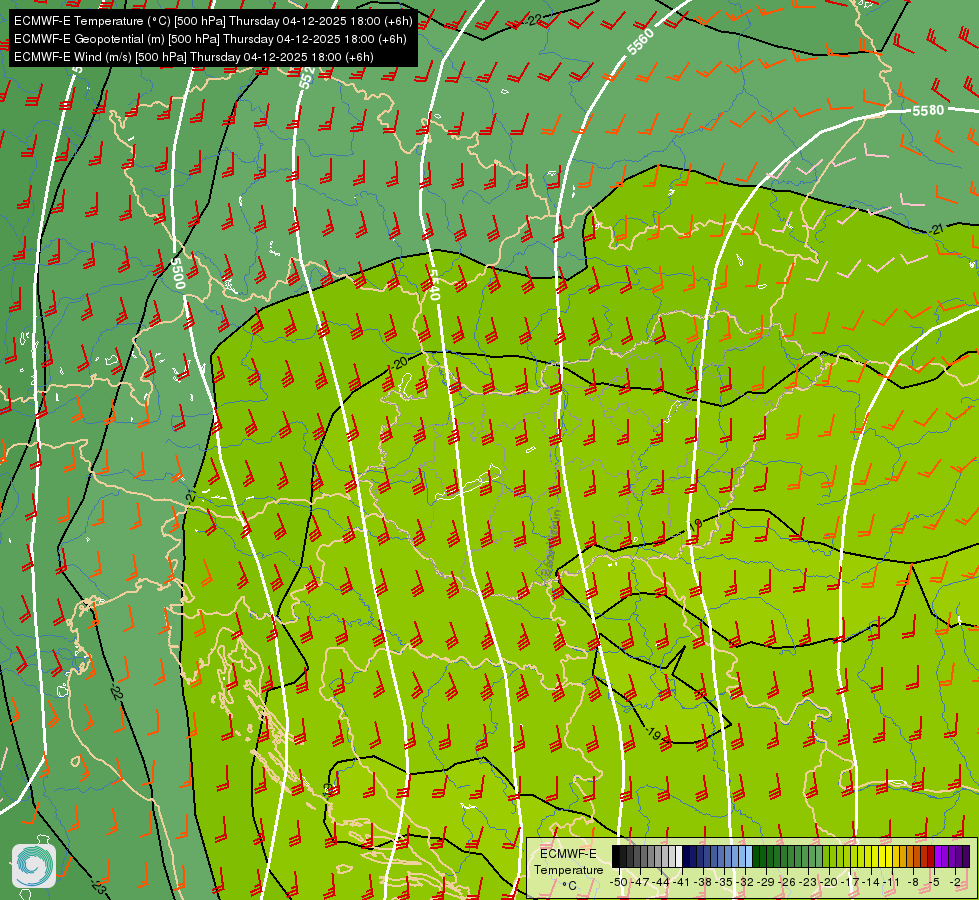
Task: Click the 5500 geopotential contour label
Action: (178, 274)
